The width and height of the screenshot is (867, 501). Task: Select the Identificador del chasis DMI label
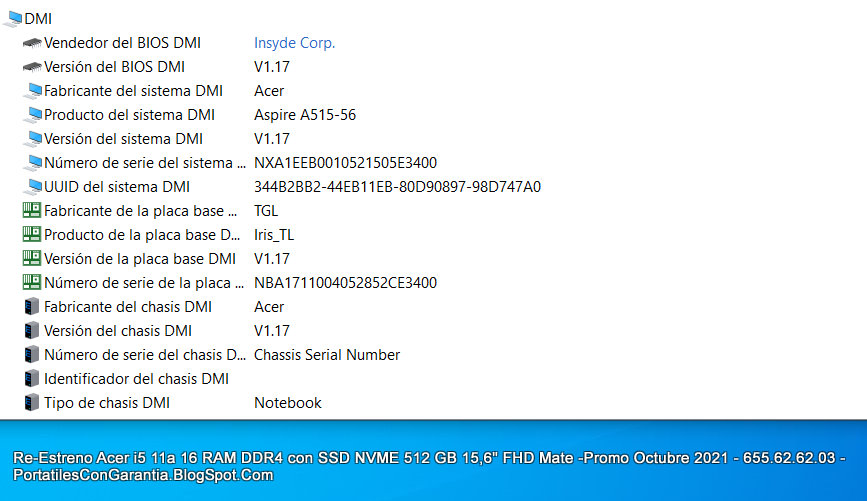(136, 379)
